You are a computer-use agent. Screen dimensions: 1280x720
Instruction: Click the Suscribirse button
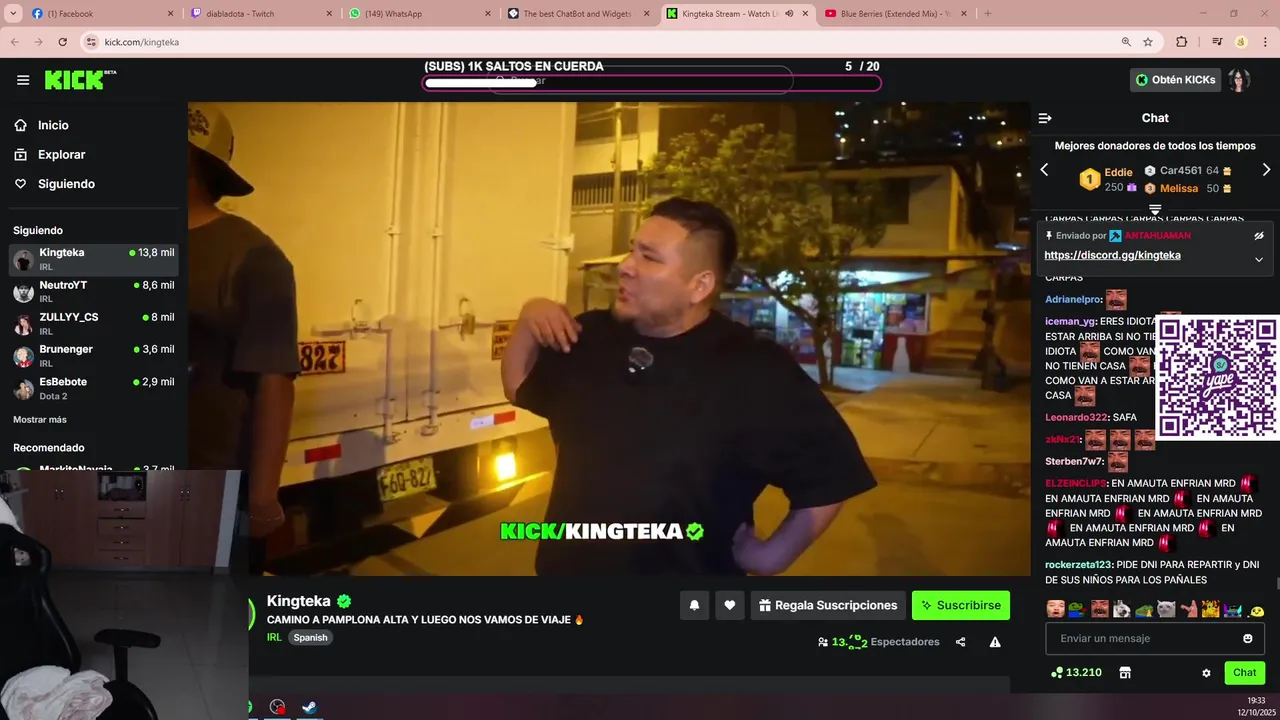point(961,605)
